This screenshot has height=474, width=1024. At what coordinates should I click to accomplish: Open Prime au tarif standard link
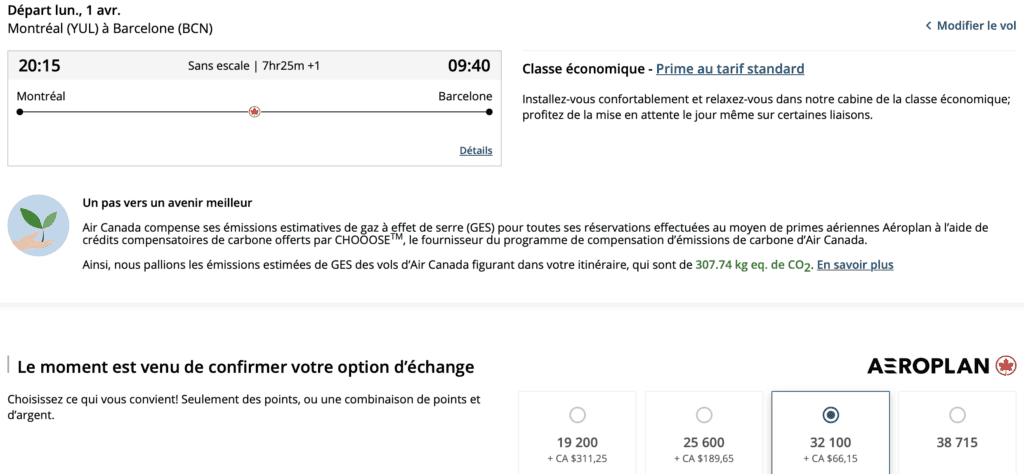(x=729, y=69)
